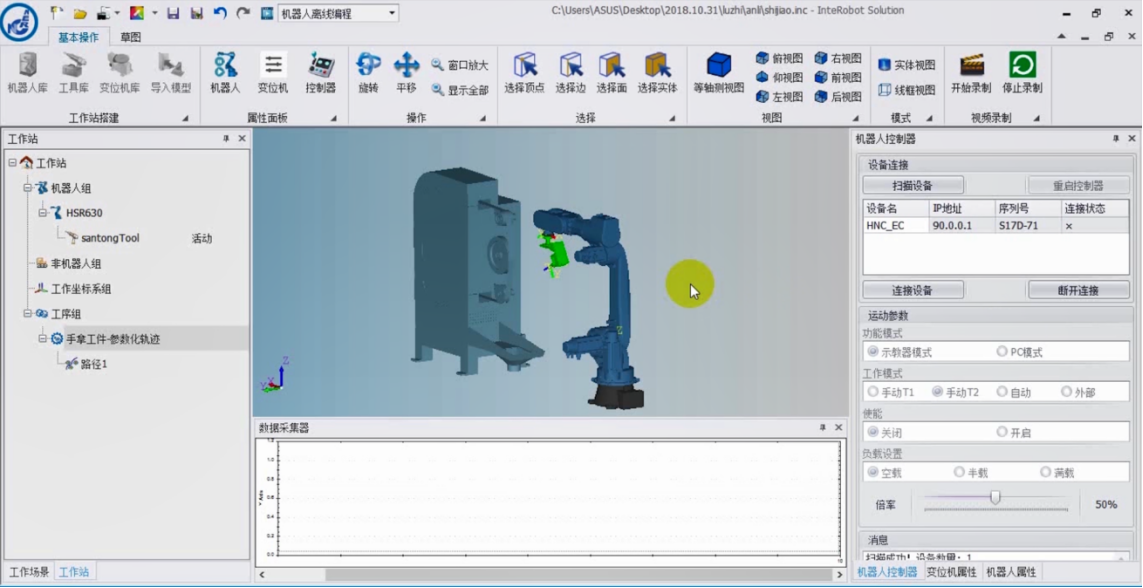Click the 停止录制 stop recording icon
The width and height of the screenshot is (1143, 588).
tap(1022, 73)
